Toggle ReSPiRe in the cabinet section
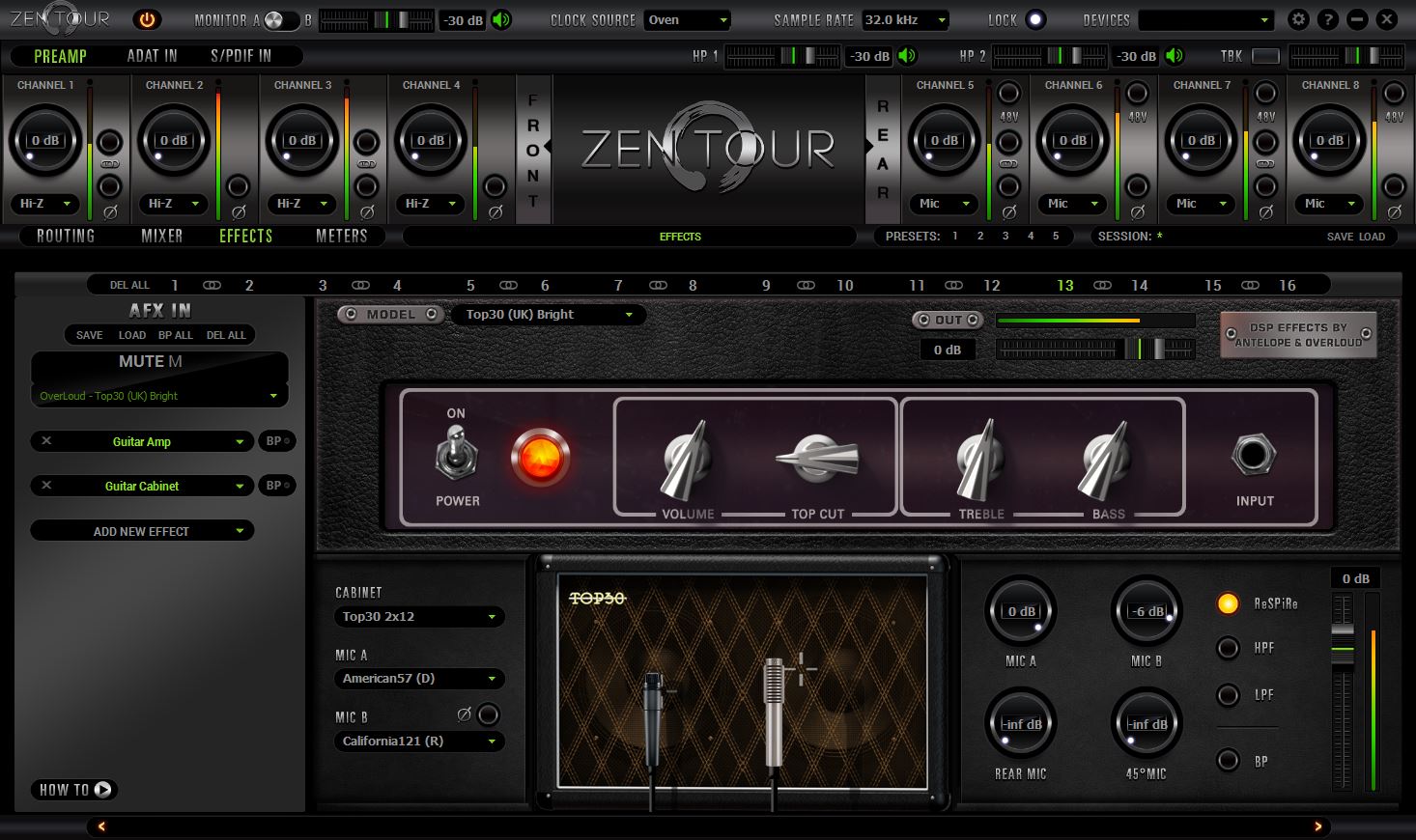Screen dimensions: 1416x840 (1228, 603)
